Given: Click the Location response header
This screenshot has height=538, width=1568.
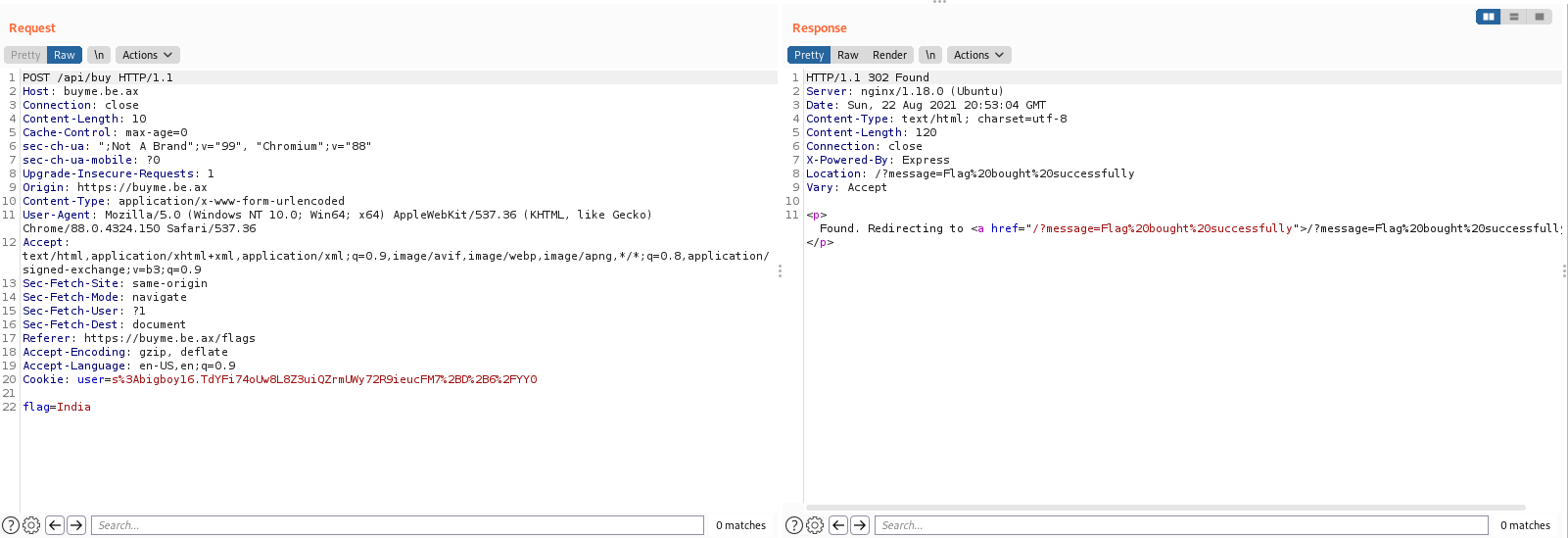Looking at the screenshot, I should point(971,173).
